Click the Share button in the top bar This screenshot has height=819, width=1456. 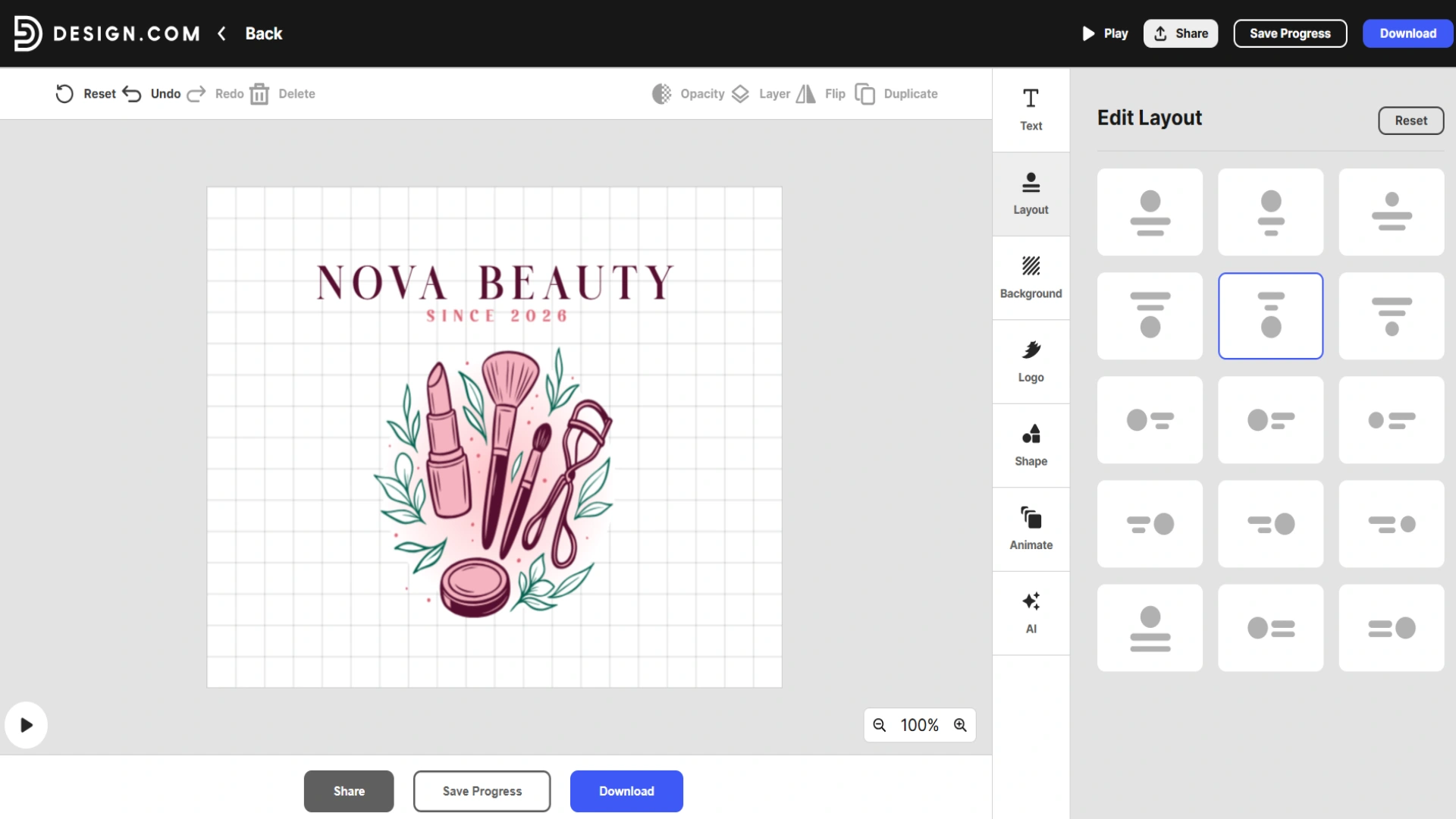(1181, 33)
